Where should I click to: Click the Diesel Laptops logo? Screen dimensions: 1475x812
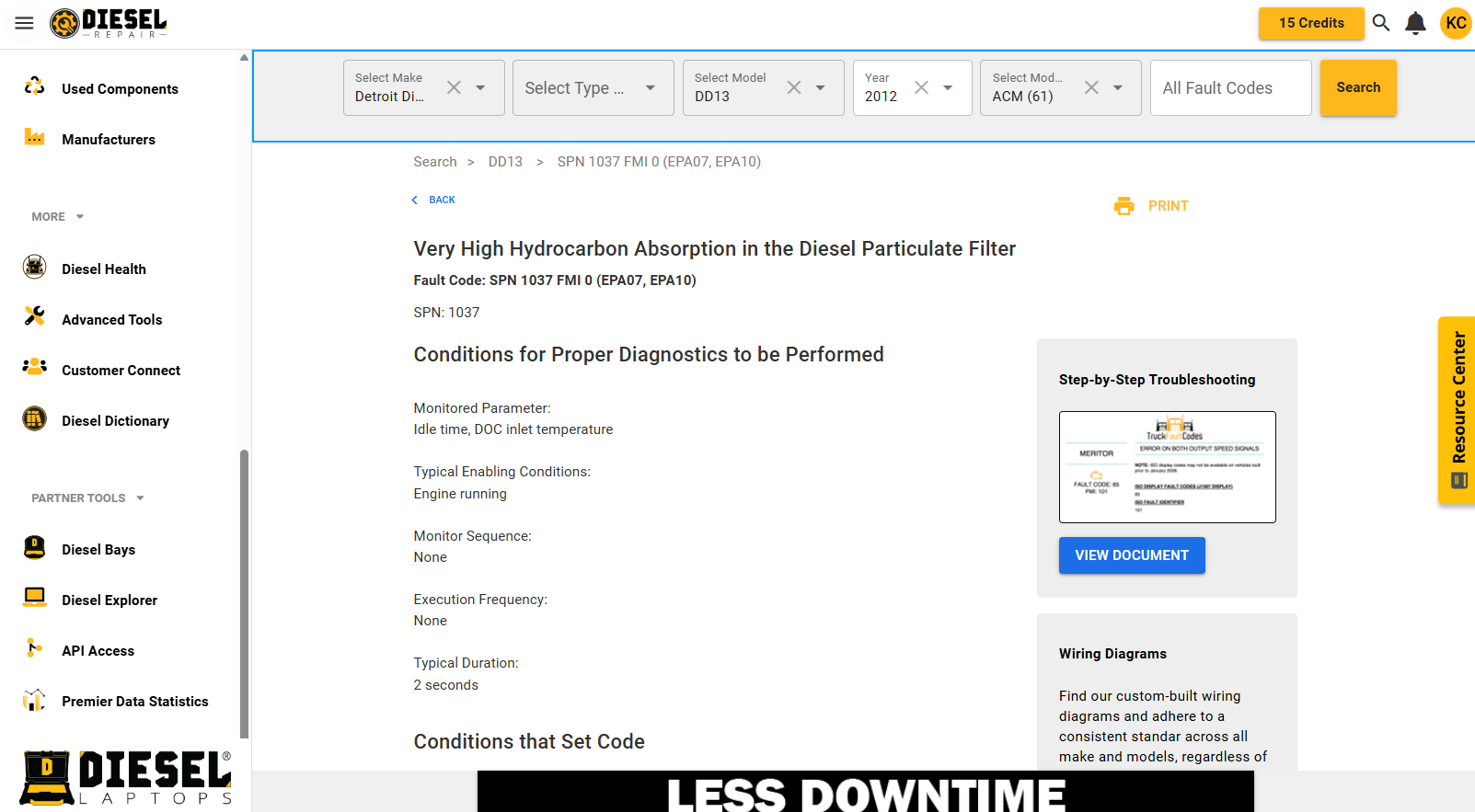coord(126,777)
